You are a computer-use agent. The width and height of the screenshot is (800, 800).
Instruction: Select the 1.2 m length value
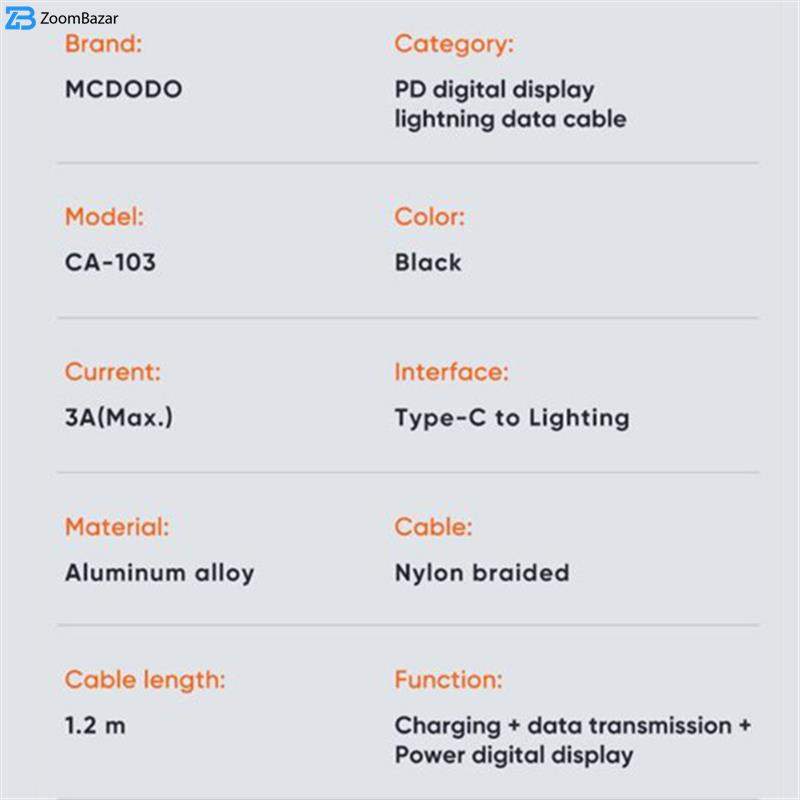point(95,725)
